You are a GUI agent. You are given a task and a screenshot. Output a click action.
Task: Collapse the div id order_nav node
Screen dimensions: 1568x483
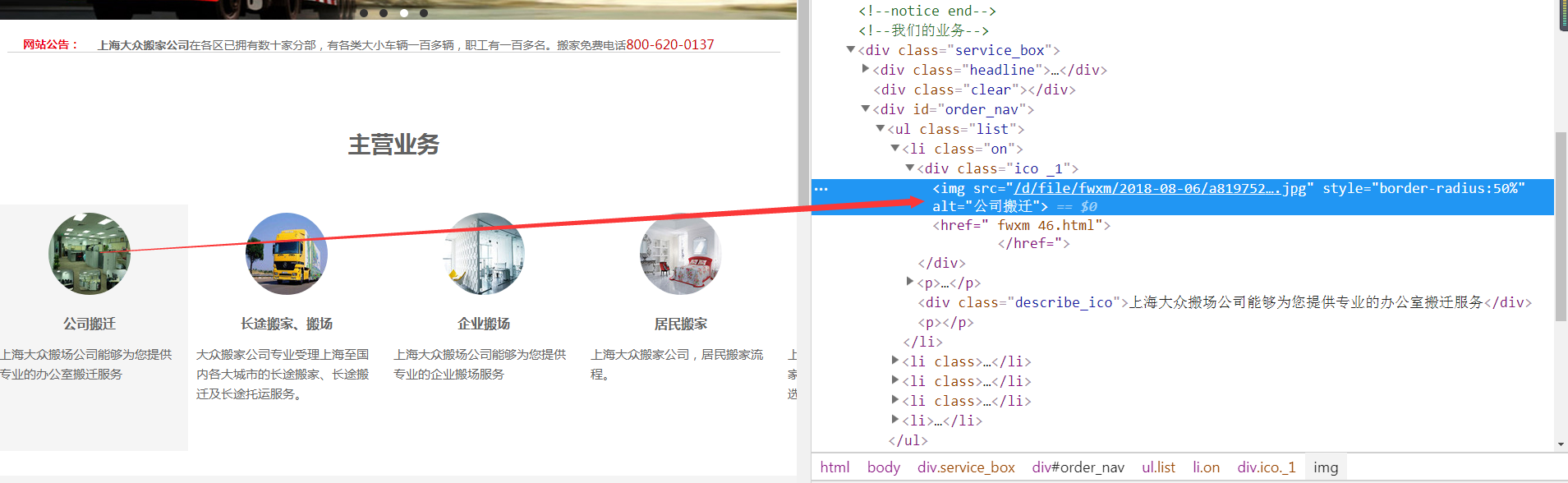(x=866, y=109)
